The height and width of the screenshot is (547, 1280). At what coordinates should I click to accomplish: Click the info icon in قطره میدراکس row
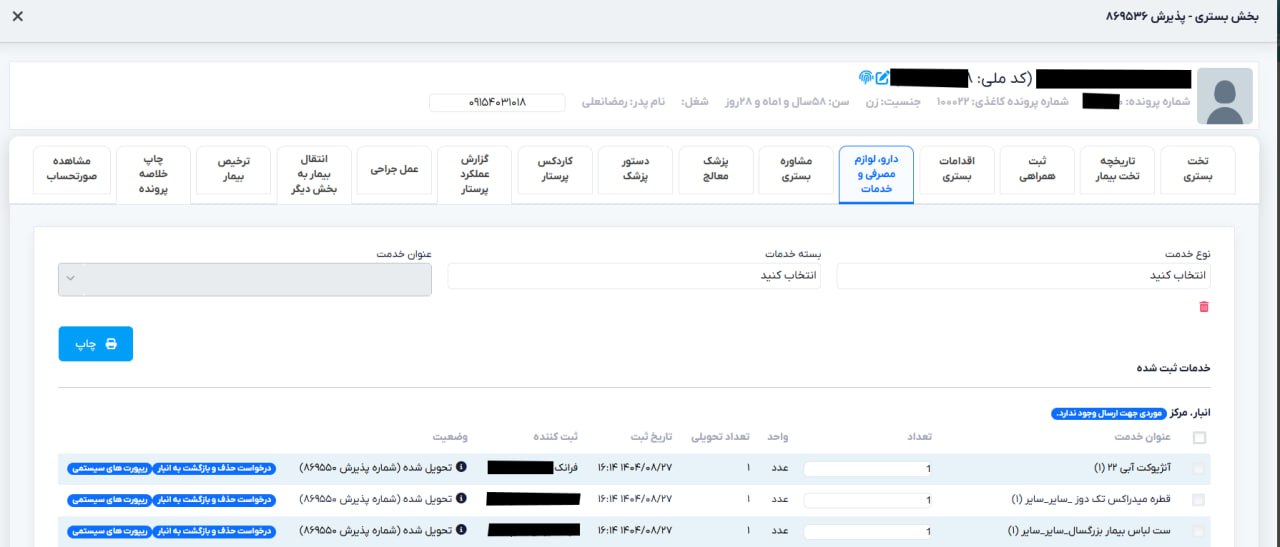pos(461,498)
